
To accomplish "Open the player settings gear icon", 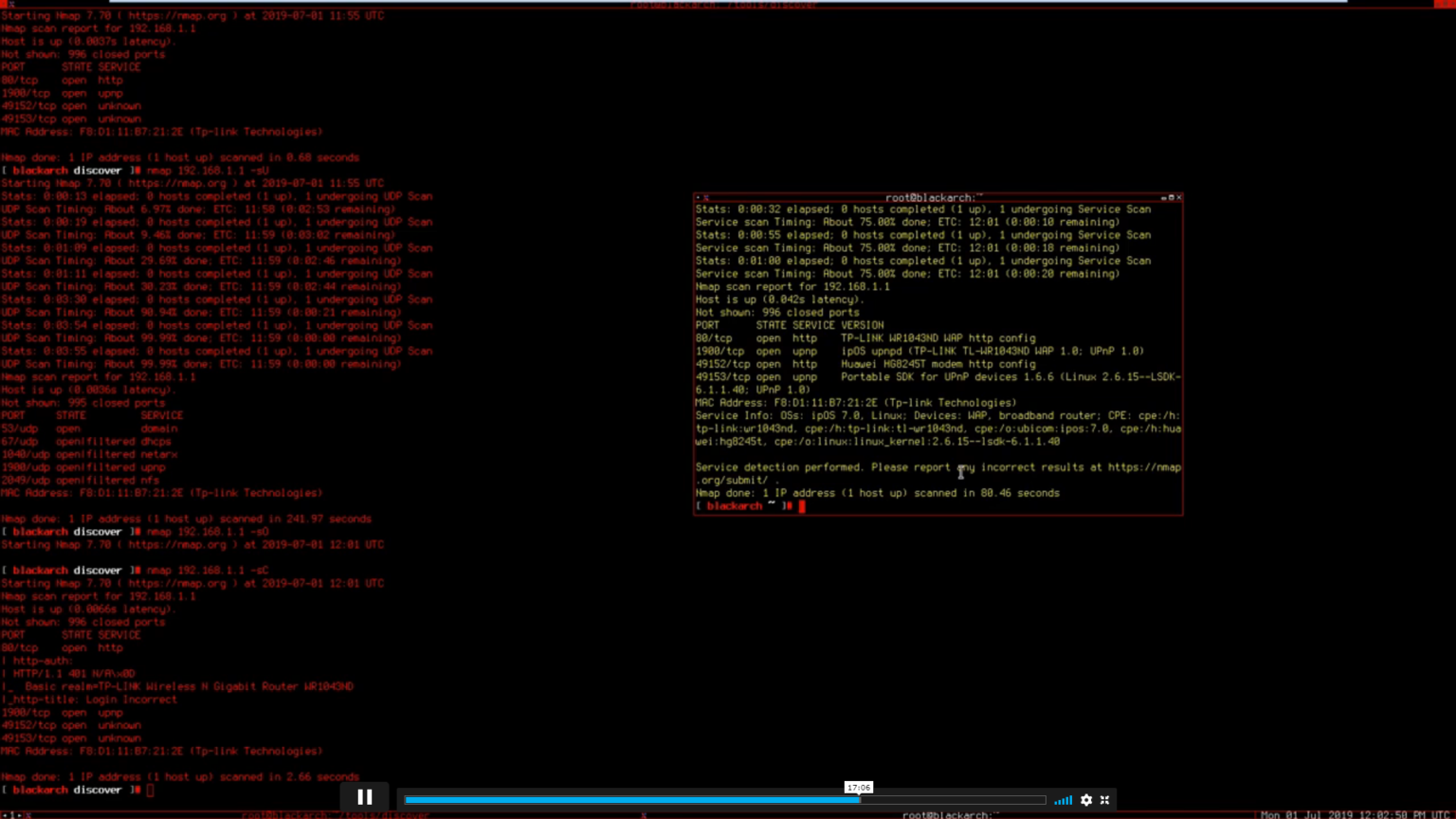I will tap(1086, 800).
